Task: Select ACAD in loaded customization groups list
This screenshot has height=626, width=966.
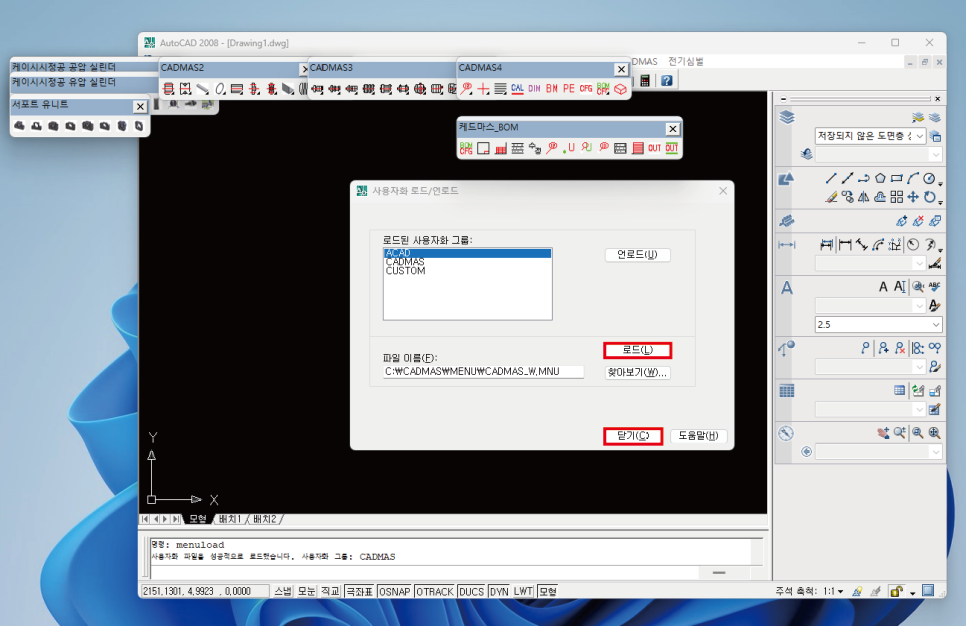Action: (x=467, y=253)
